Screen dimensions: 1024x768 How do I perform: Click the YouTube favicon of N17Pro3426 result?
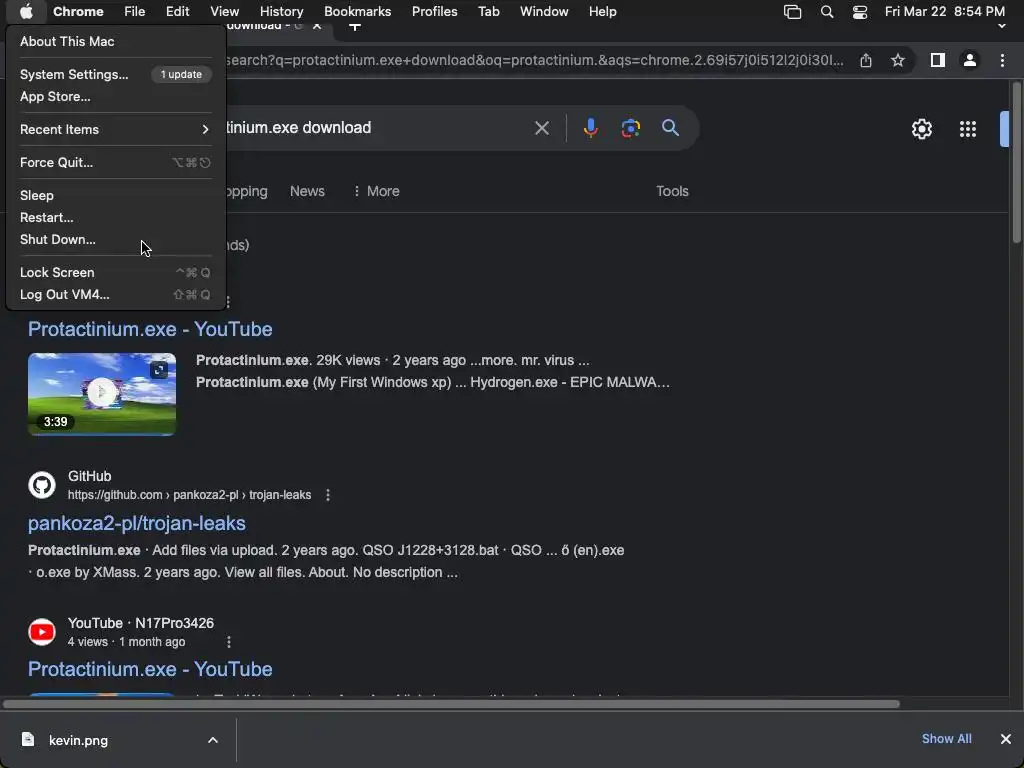[x=42, y=632]
